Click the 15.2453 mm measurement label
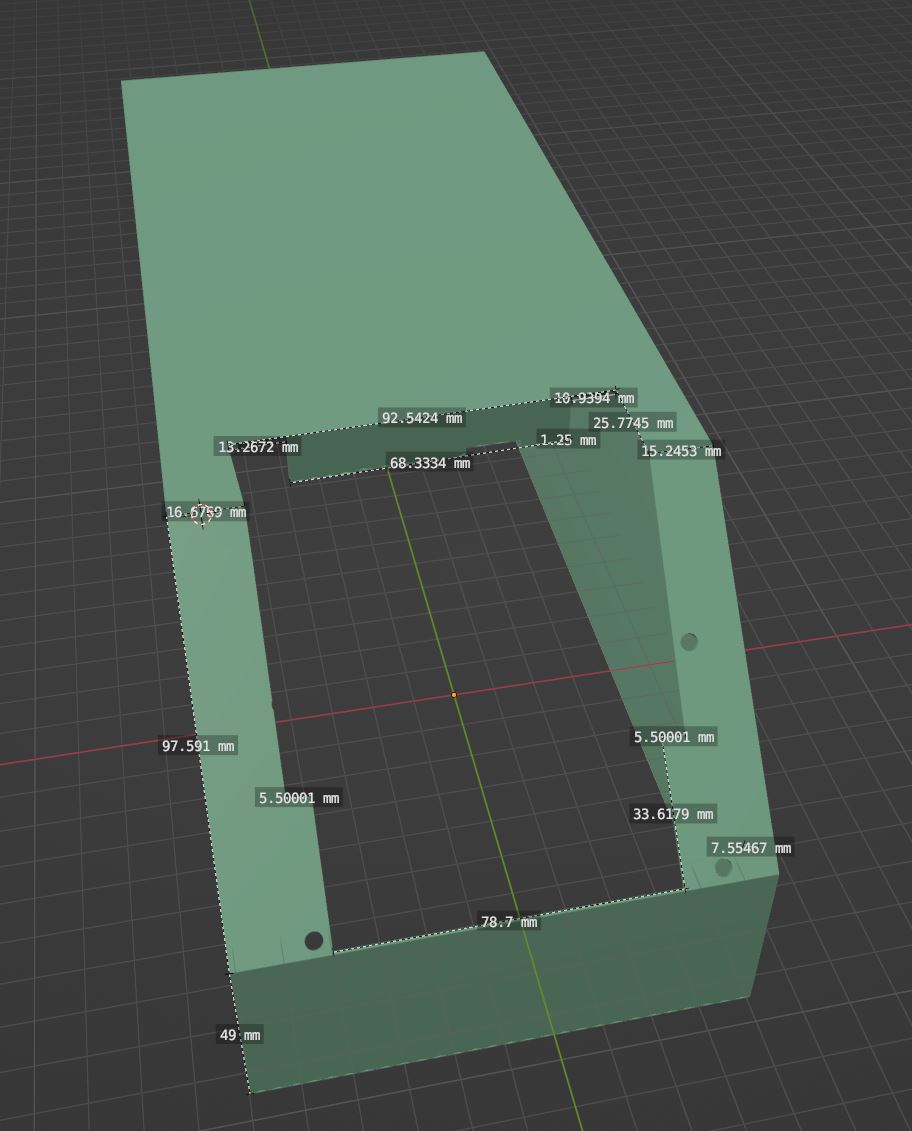Image resolution: width=912 pixels, height=1131 pixels. [x=680, y=451]
